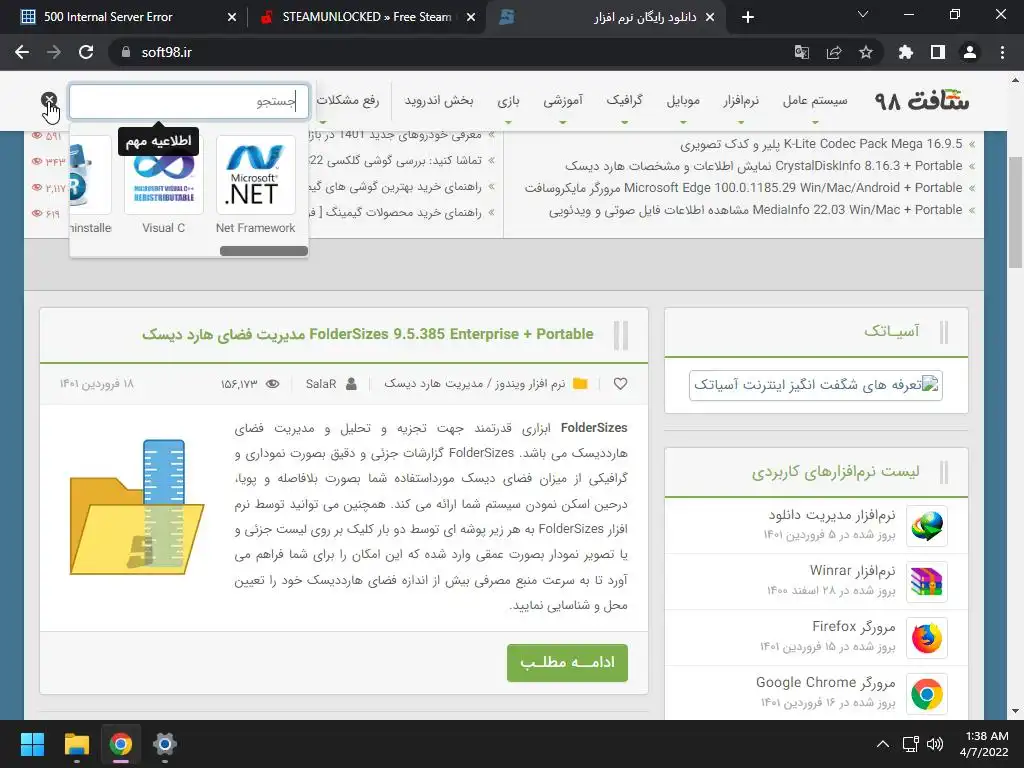Expand بازی dropdown arrow
The image size is (1024, 768).
tap(508, 122)
